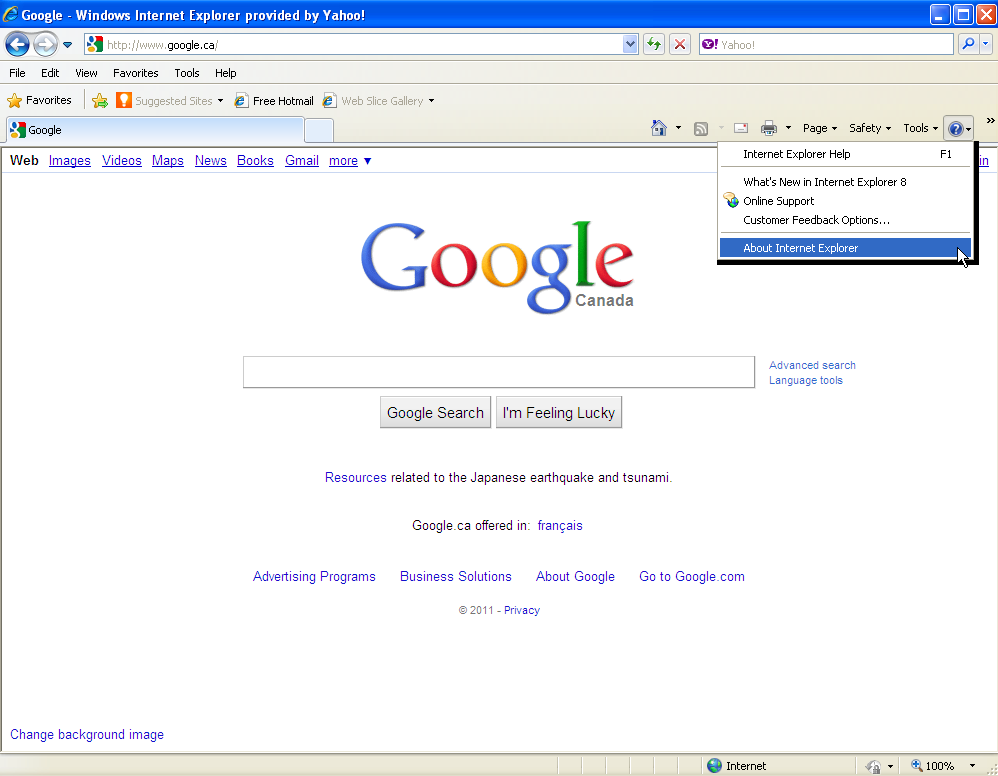Click the Read Mail envelope icon

pyautogui.click(x=741, y=128)
